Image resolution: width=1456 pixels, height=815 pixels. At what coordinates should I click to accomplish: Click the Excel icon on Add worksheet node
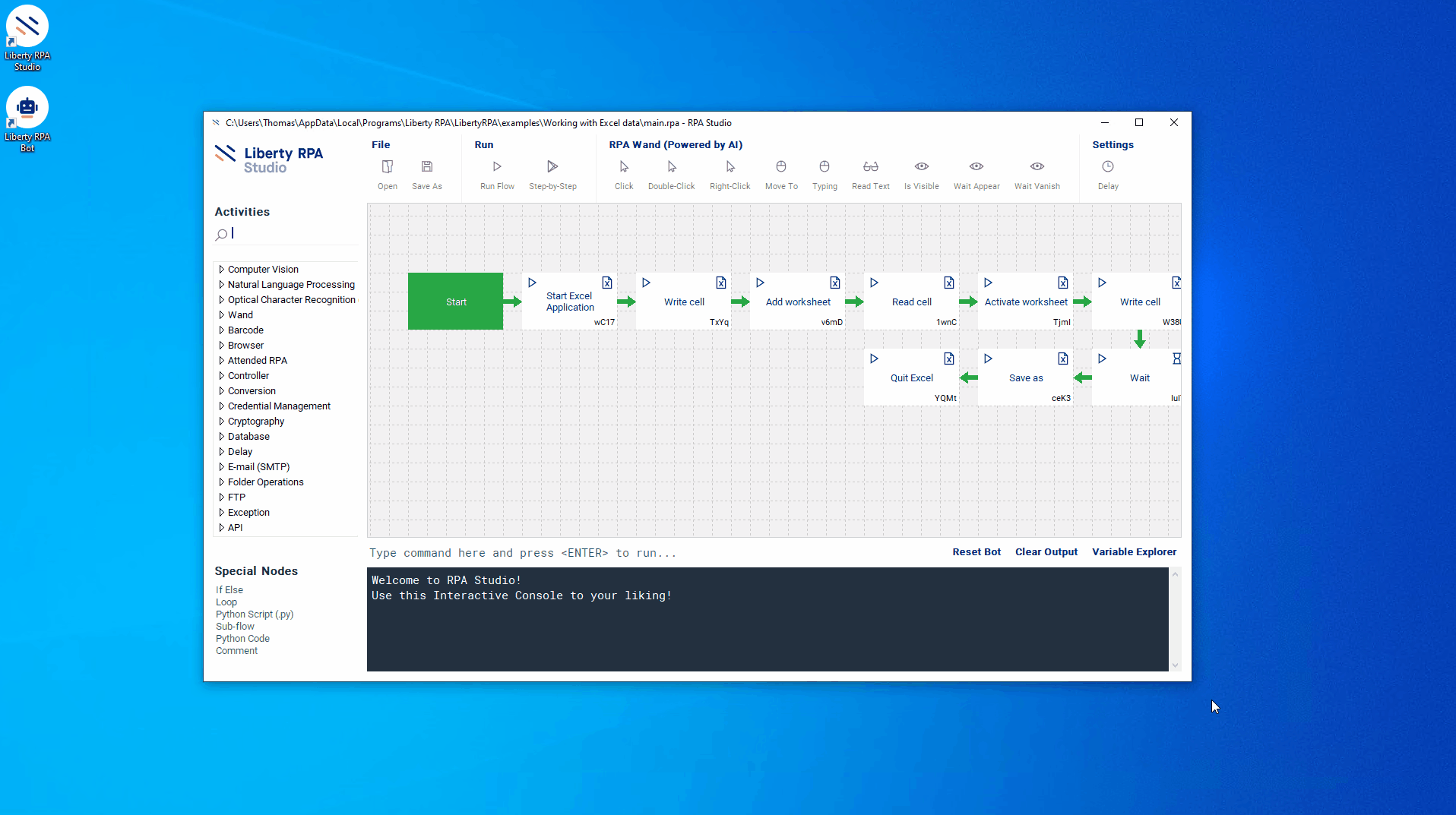click(x=834, y=283)
